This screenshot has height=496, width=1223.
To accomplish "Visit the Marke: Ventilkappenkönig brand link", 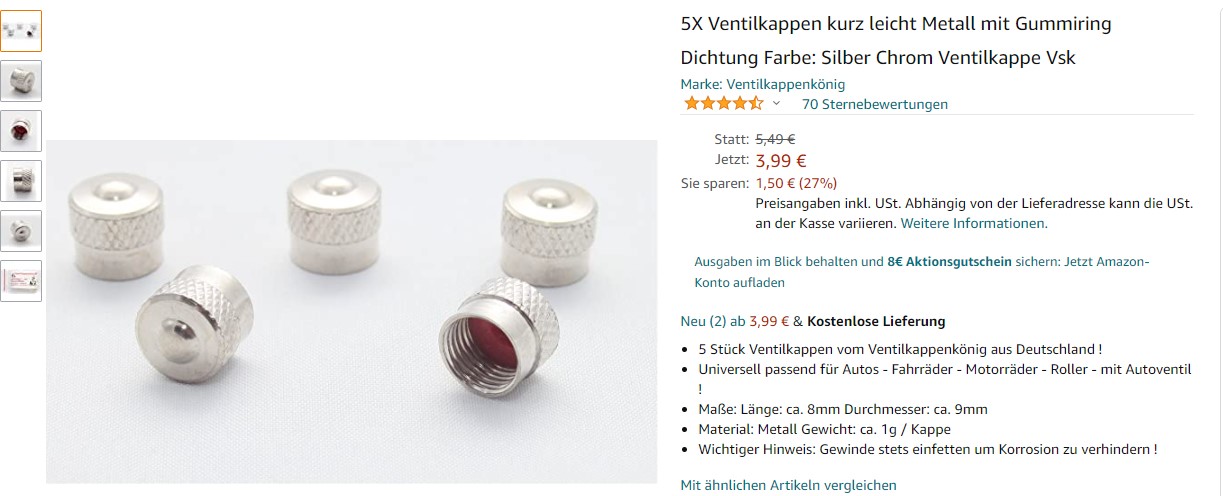I will click(x=763, y=84).
